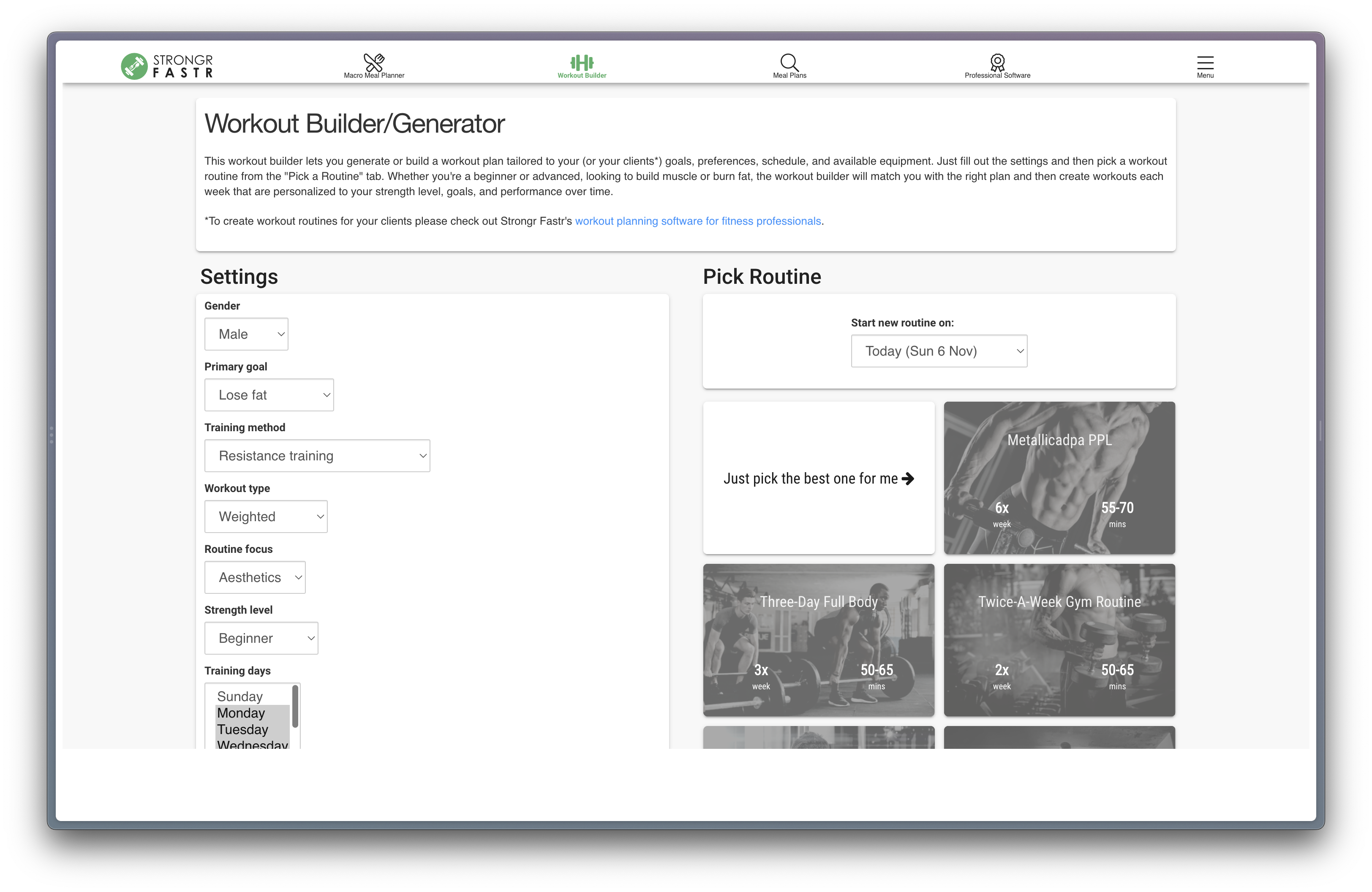Select the Three-Day Full Body routine
This screenshot has width=1372, height=892.
pos(818,639)
